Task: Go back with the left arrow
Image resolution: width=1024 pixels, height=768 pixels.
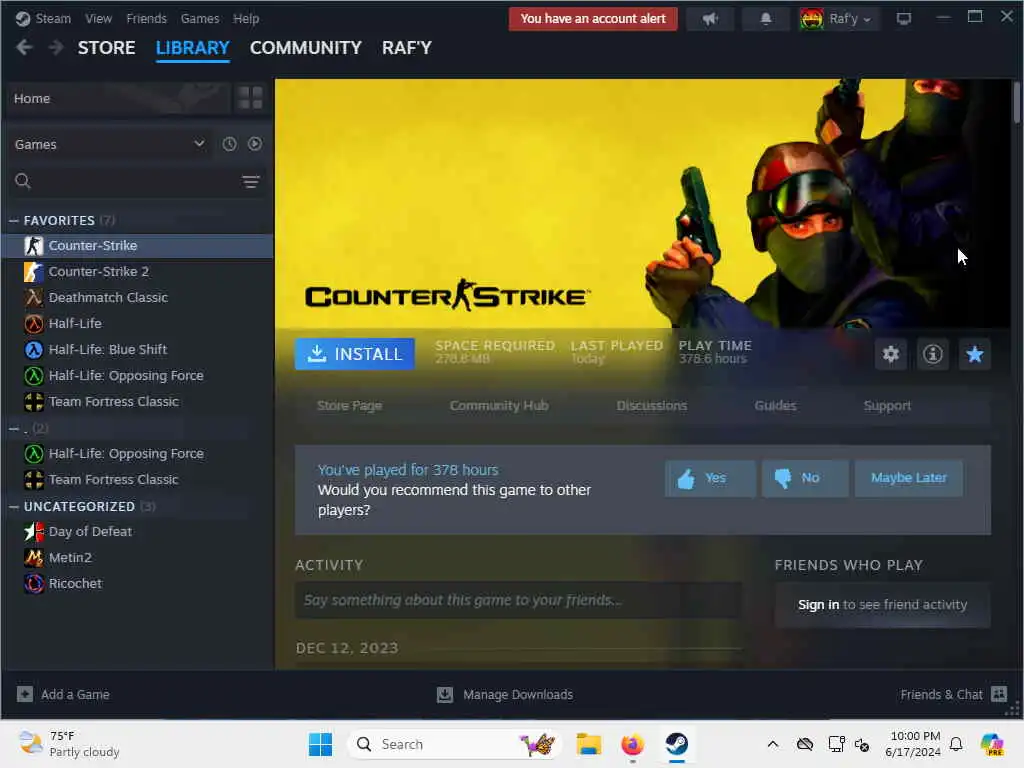Action: [24, 48]
